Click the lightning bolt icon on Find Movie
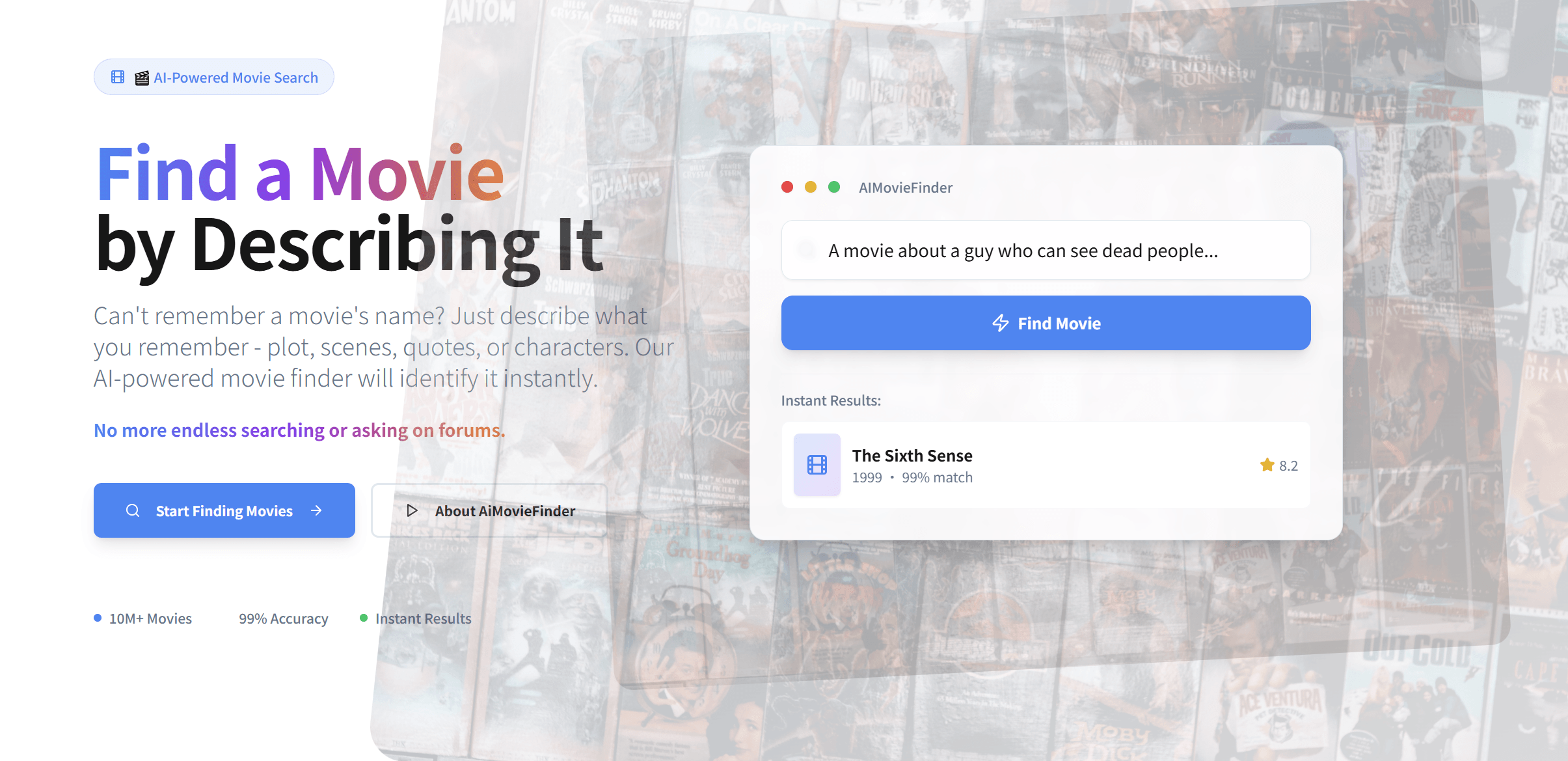 point(1000,323)
